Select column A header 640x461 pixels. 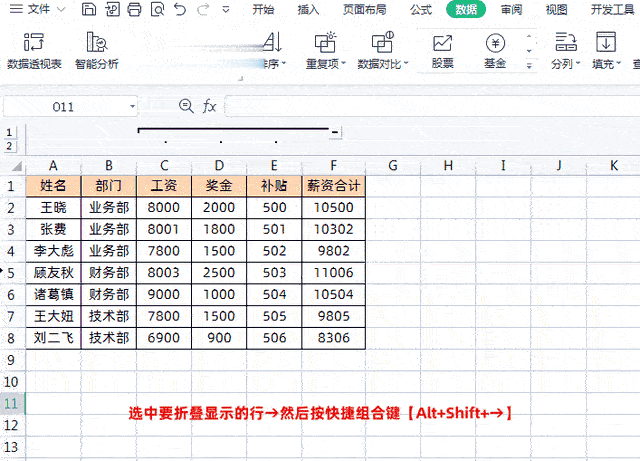53,165
